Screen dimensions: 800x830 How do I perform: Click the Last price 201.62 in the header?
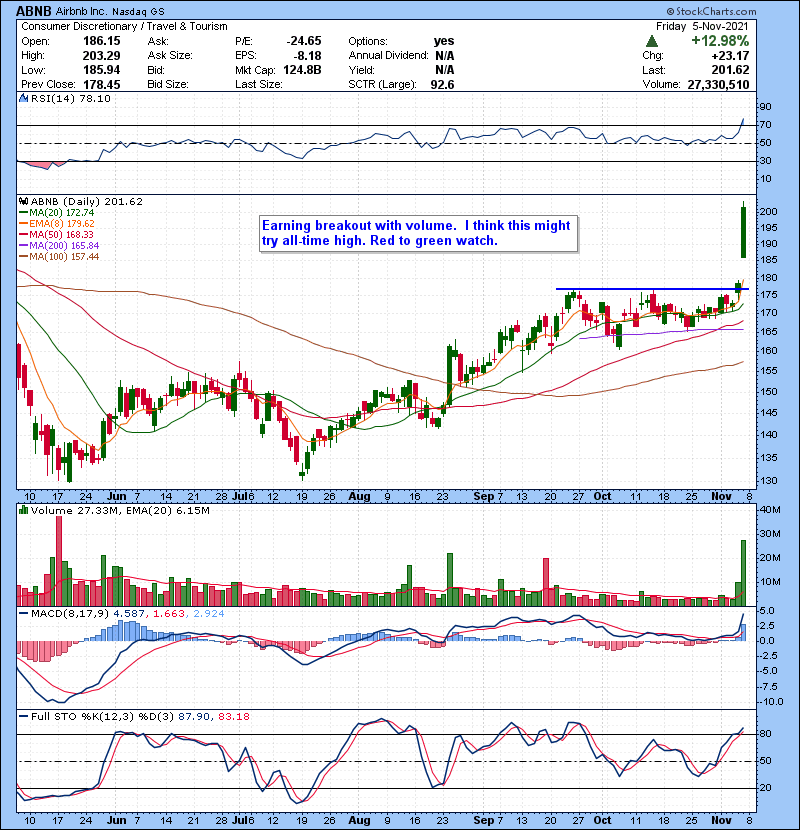(730, 70)
